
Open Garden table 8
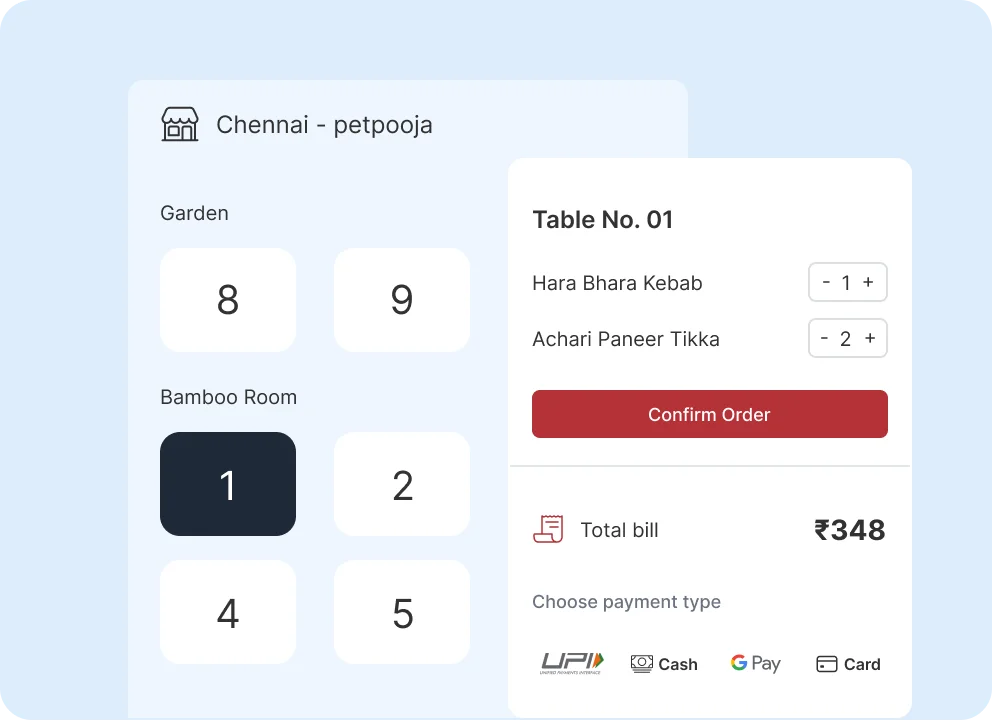pyautogui.click(x=228, y=300)
